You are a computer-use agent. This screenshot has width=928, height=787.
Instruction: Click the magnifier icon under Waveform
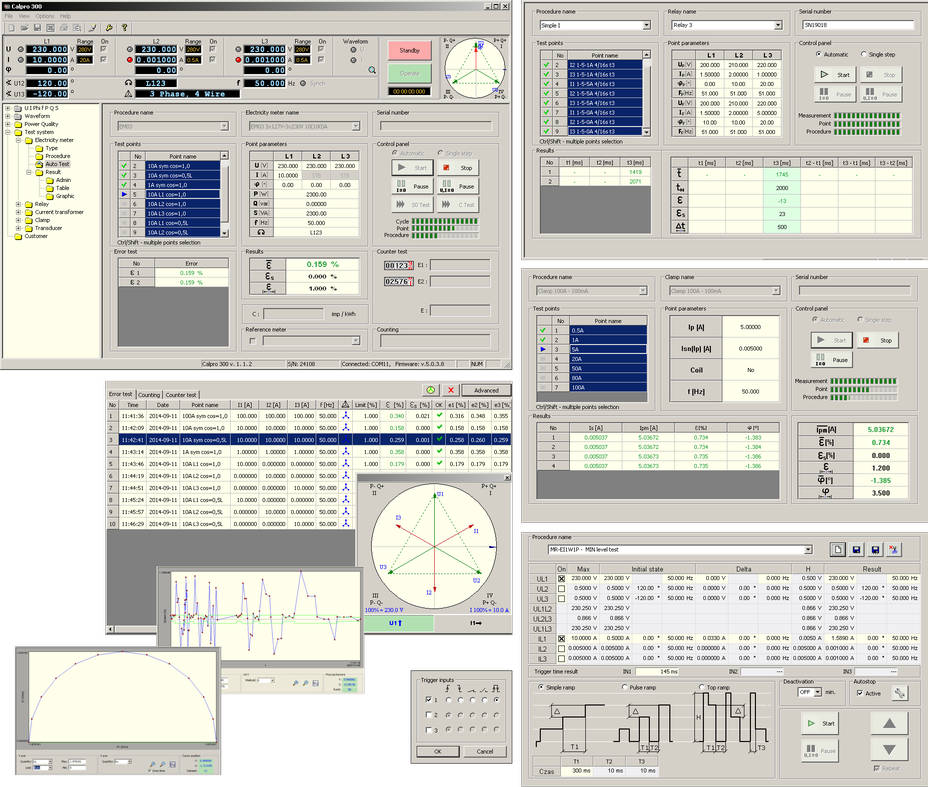tap(372, 70)
